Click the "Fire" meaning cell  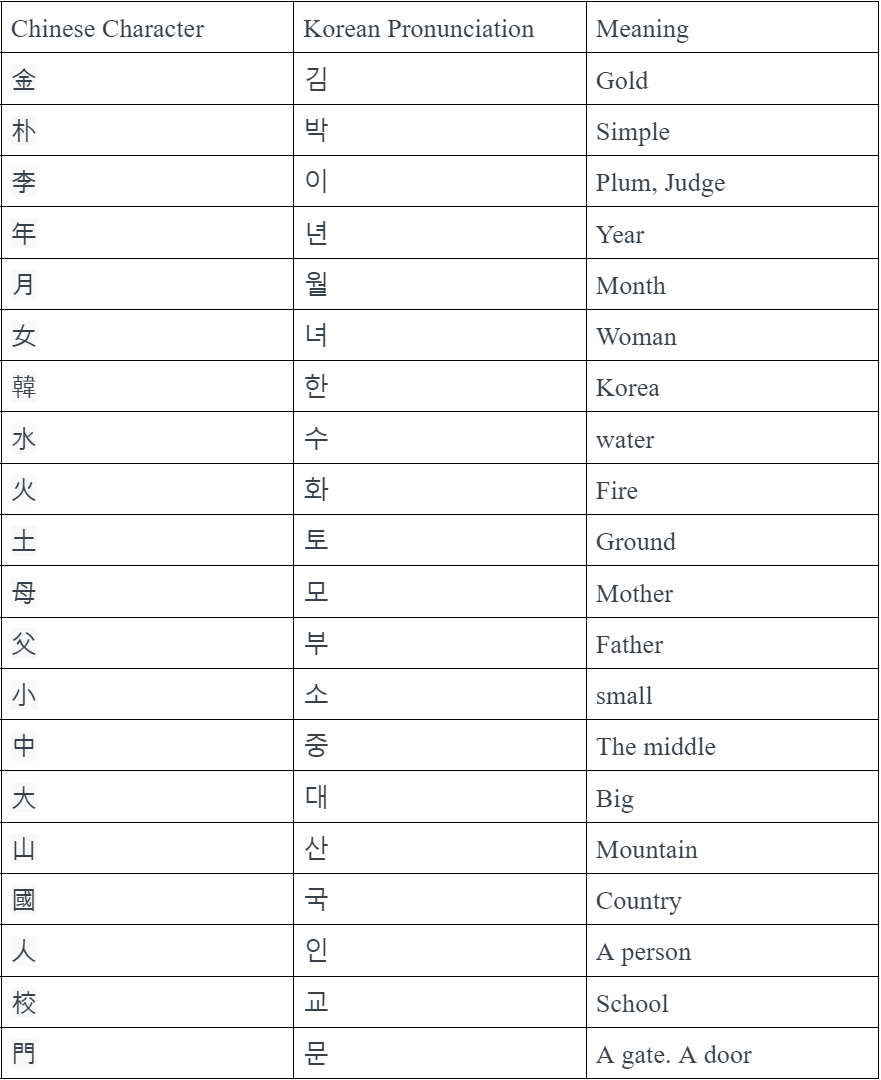pyautogui.click(x=616, y=491)
